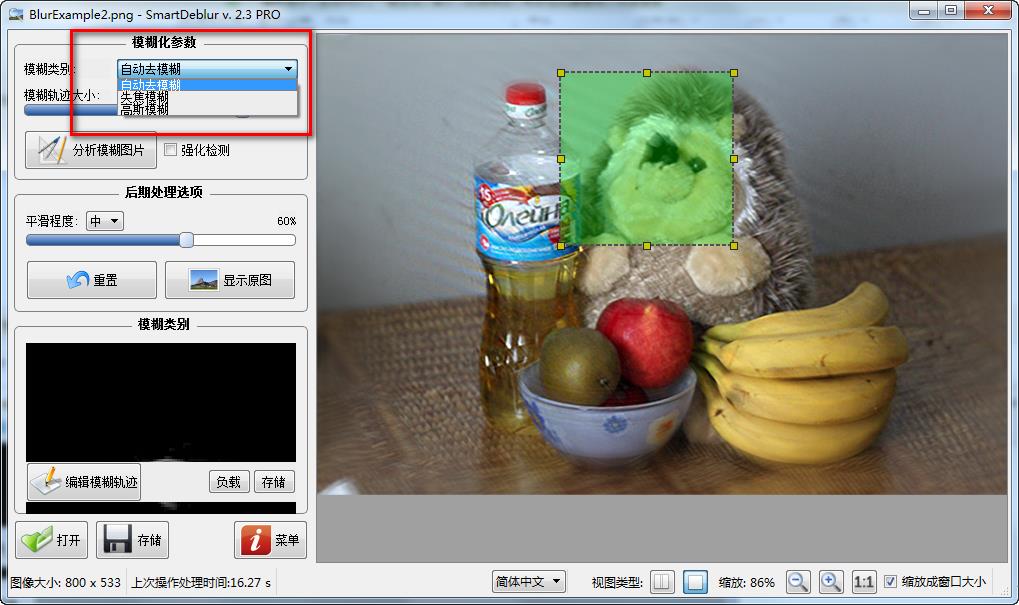
Task: Click the 打开 open file button
Action: [x=51, y=539]
